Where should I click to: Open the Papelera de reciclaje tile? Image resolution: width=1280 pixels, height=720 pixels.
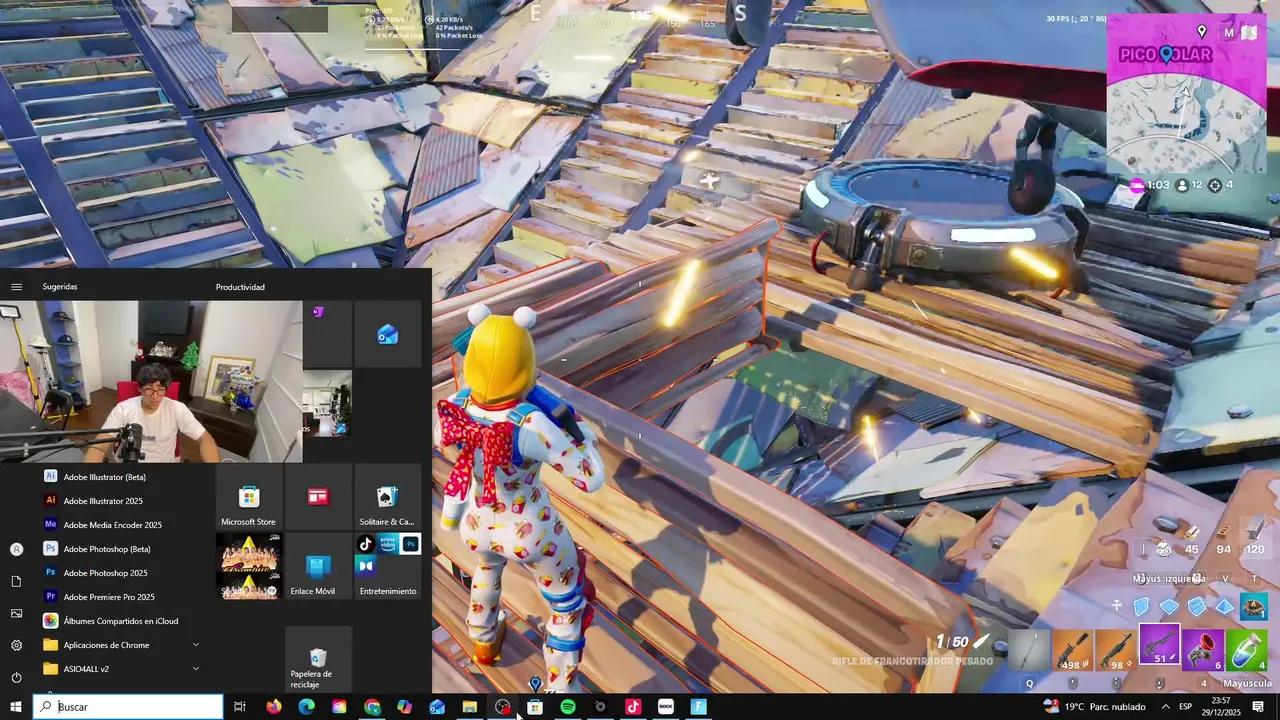318,659
